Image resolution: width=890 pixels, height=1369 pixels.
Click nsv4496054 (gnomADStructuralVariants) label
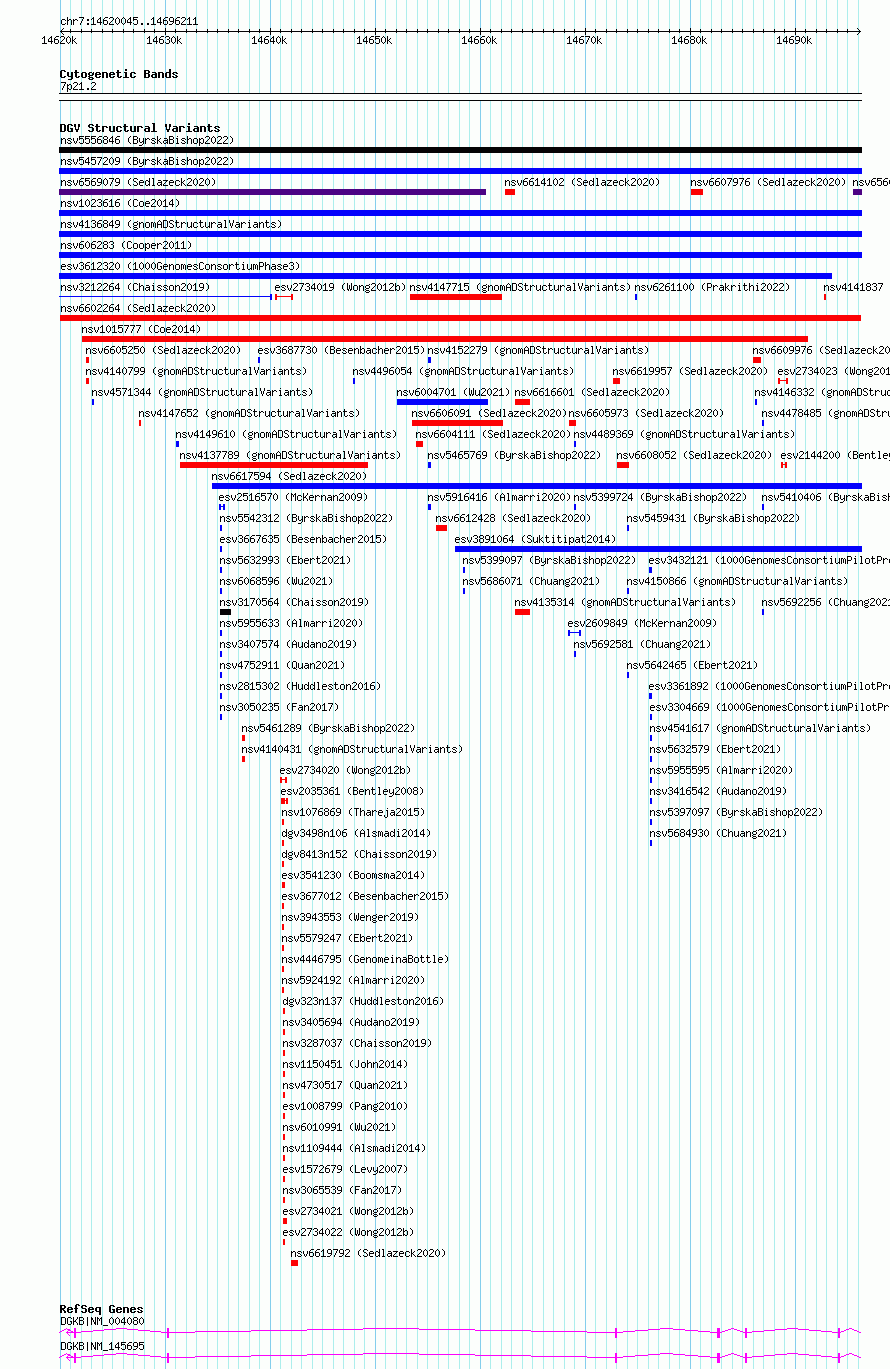pos(463,371)
